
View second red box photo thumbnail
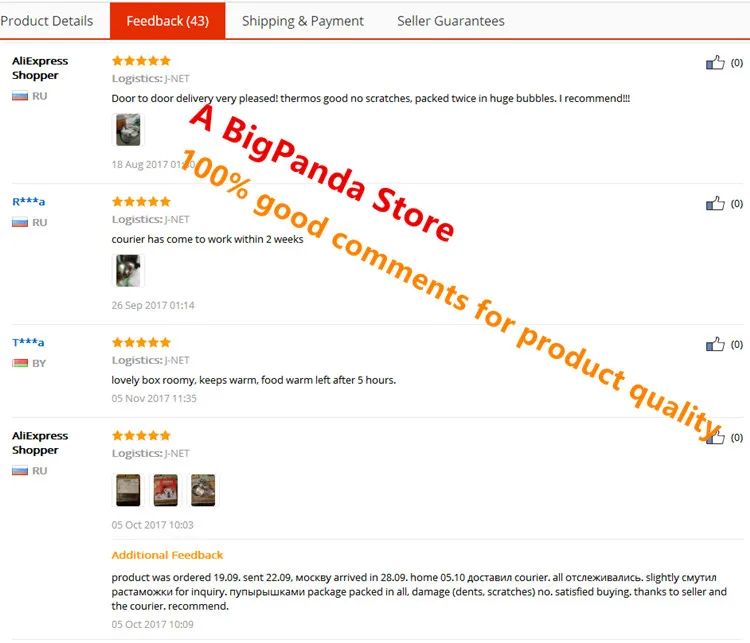tap(165, 490)
